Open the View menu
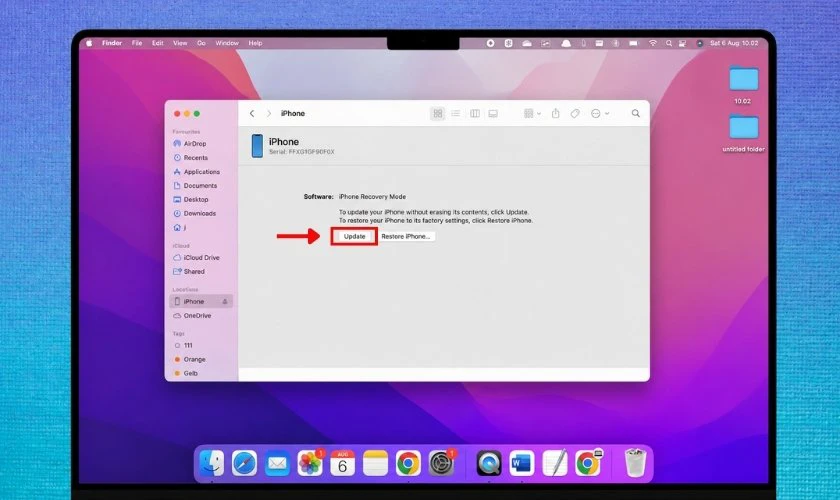This screenshot has height=500, width=840. pos(180,43)
